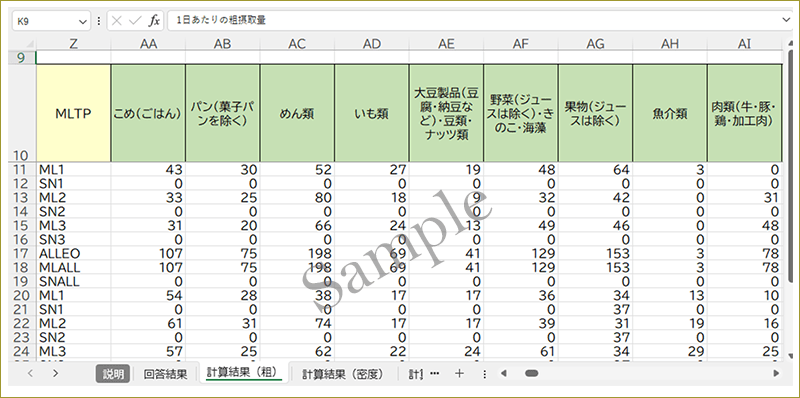800x398 pixels.
Task: Select column AE header
Action: [446, 44]
